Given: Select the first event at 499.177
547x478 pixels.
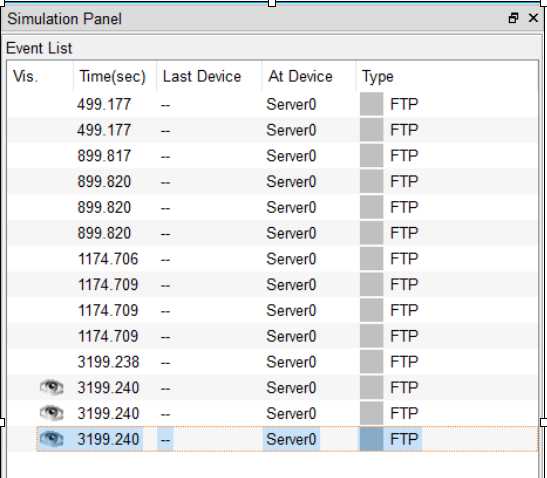Looking at the screenshot, I should tap(272, 104).
